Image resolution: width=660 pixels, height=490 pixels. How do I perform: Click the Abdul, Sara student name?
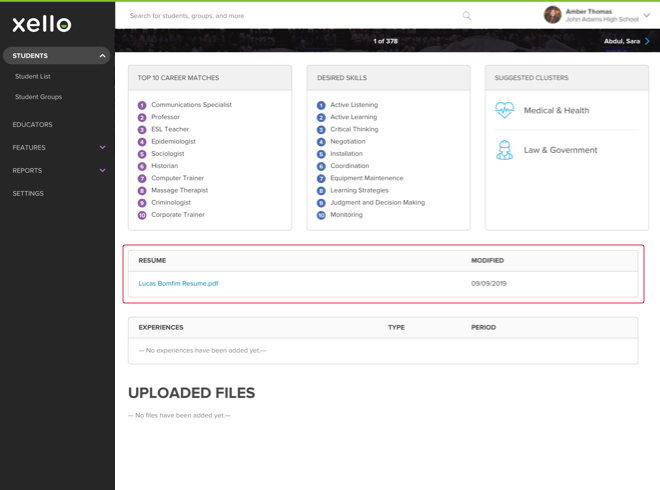[x=621, y=41]
